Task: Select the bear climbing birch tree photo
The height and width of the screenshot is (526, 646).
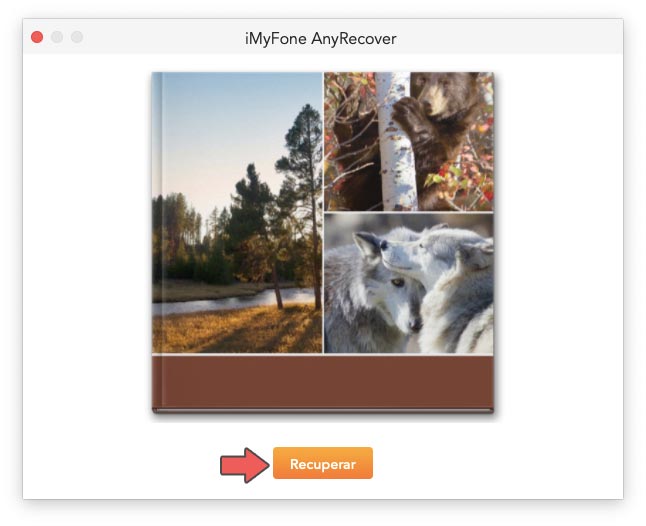Action: coord(409,142)
